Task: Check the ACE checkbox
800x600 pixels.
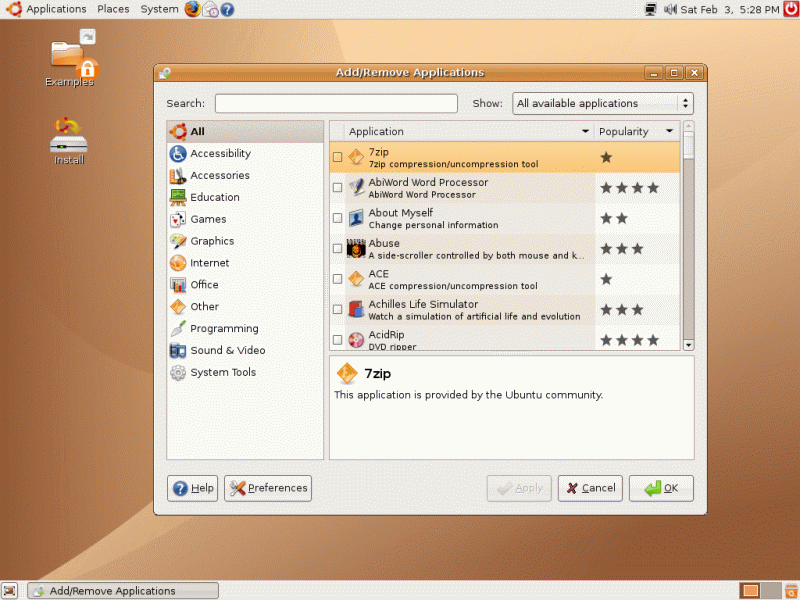Action: click(x=337, y=279)
